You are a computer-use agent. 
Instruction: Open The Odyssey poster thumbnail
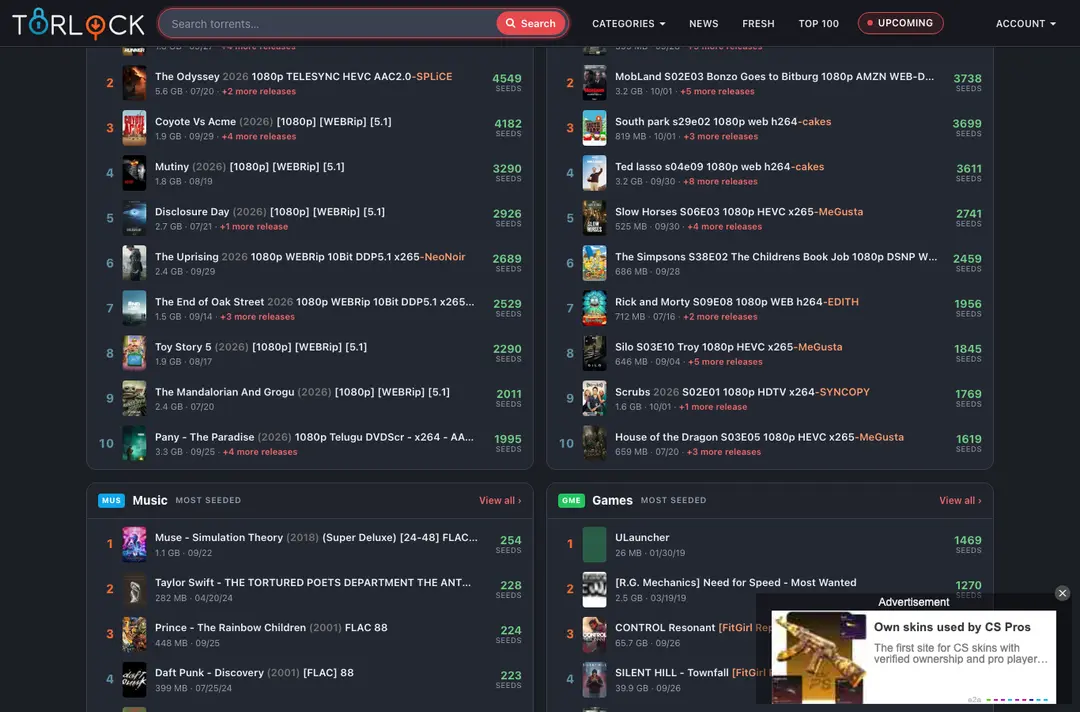134,83
